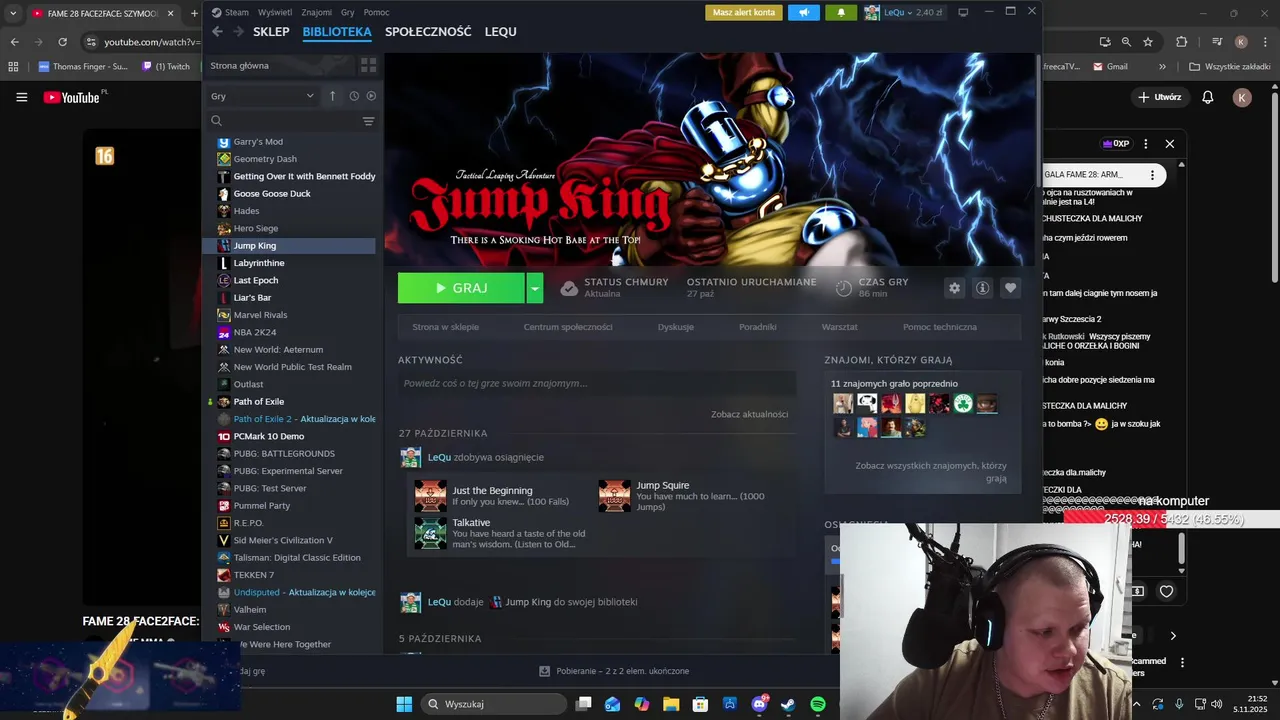Open Jump King settings gear icon

point(954,288)
